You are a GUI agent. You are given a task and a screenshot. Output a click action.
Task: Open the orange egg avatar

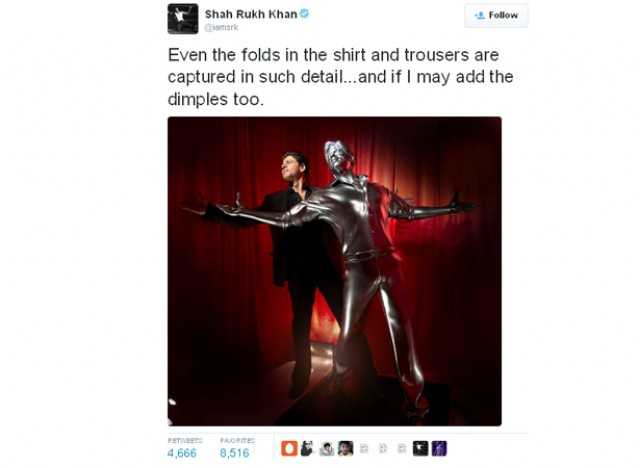pyautogui.click(x=289, y=448)
